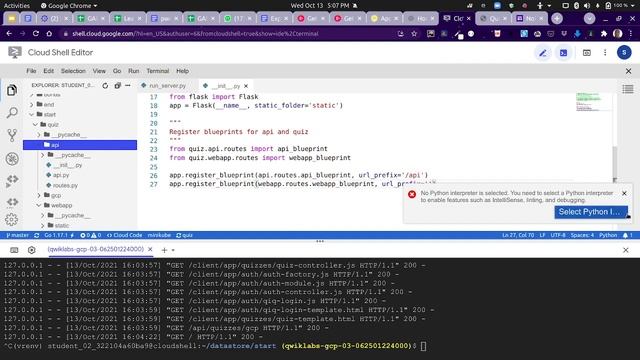Open the Edit menu
Image resolution: width=640 pixels, height=360 pixels.
49,71
